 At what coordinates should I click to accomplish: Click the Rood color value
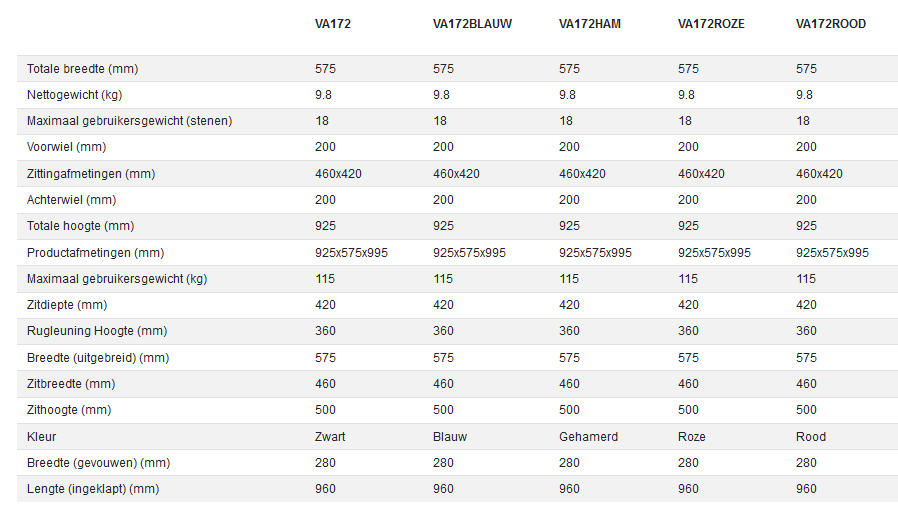tap(811, 437)
